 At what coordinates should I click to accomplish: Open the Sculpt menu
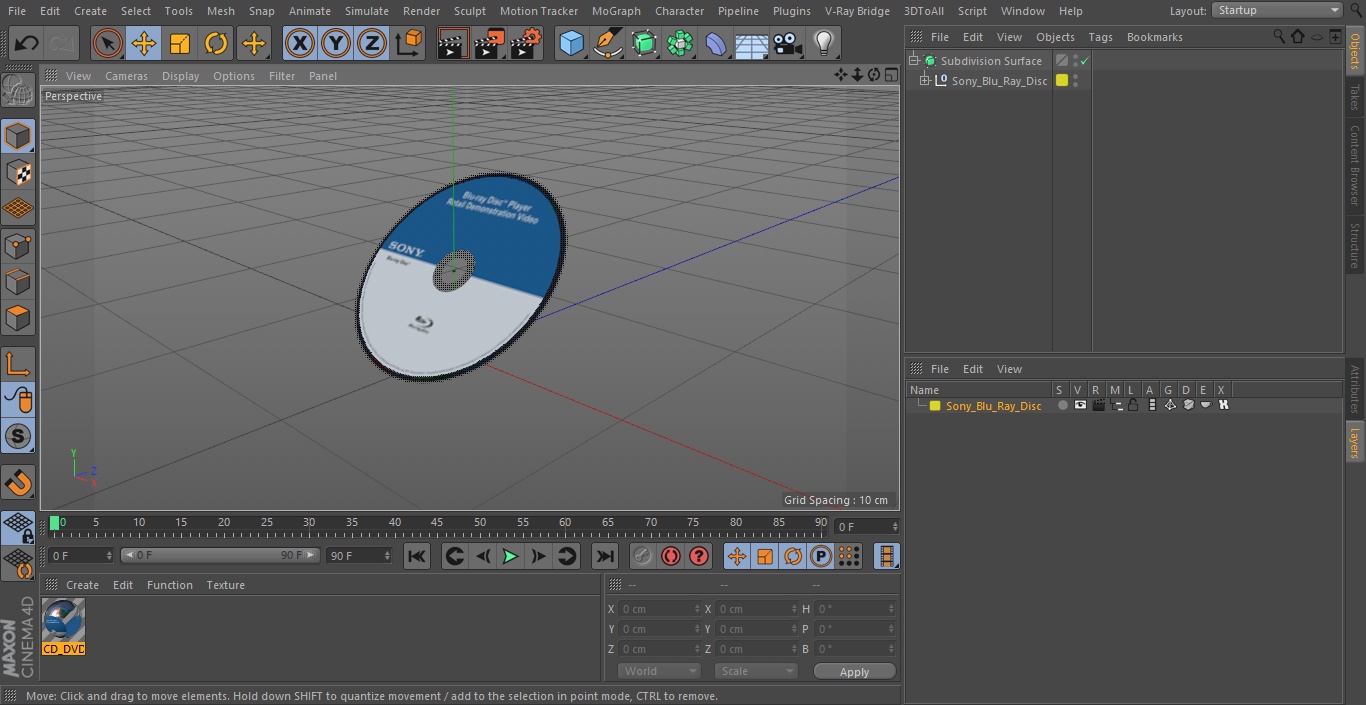469,11
